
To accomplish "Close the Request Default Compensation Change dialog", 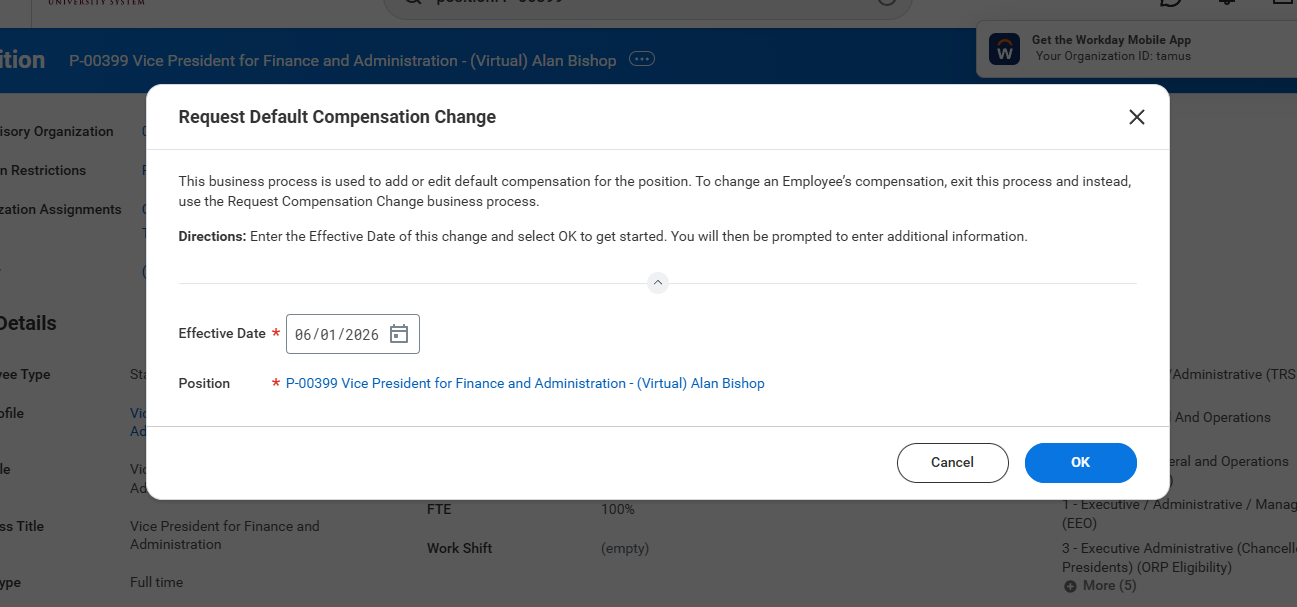I will pos(1136,117).
